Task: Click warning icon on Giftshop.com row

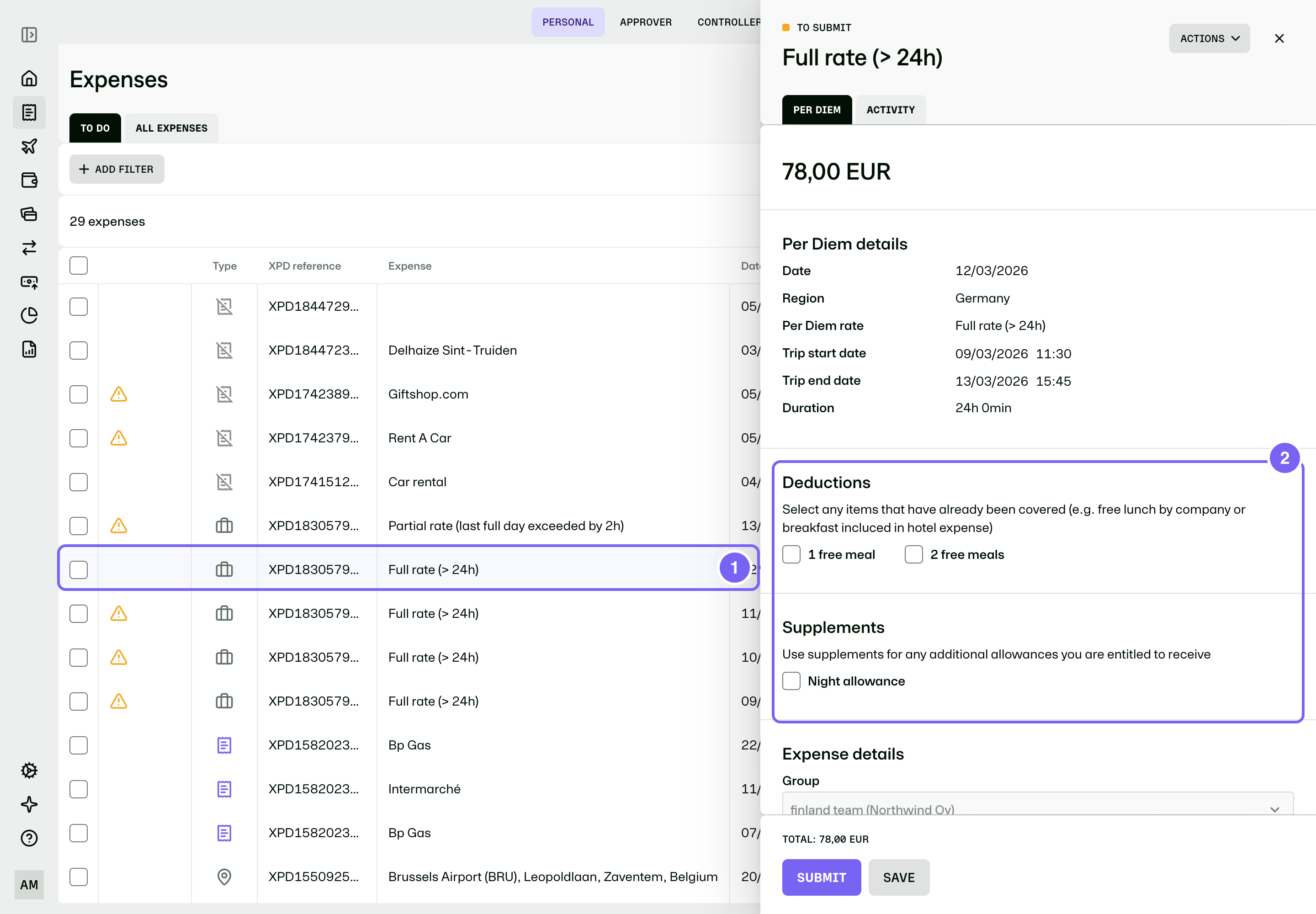Action: click(x=118, y=394)
